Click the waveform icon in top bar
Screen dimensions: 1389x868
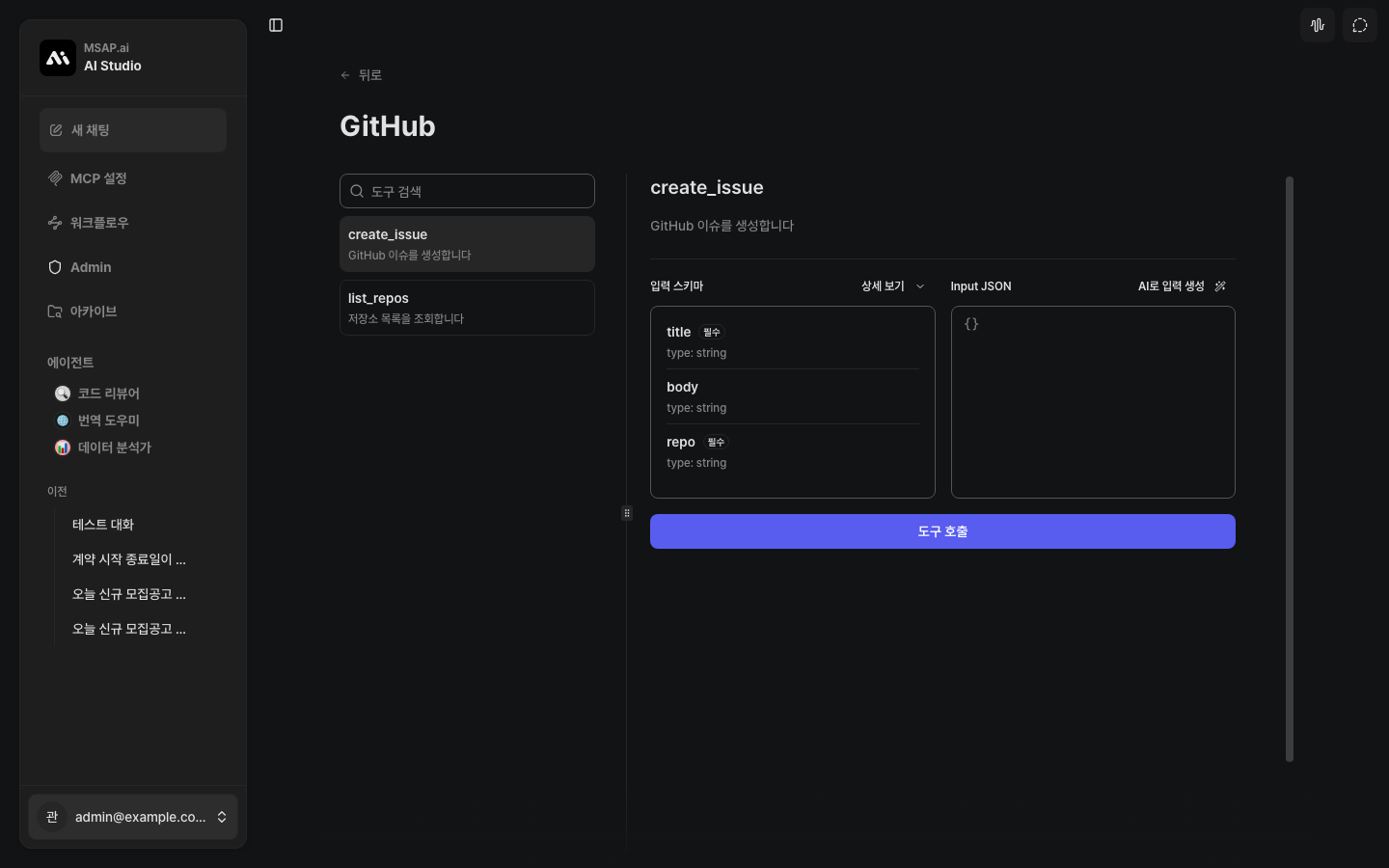(1318, 25)
